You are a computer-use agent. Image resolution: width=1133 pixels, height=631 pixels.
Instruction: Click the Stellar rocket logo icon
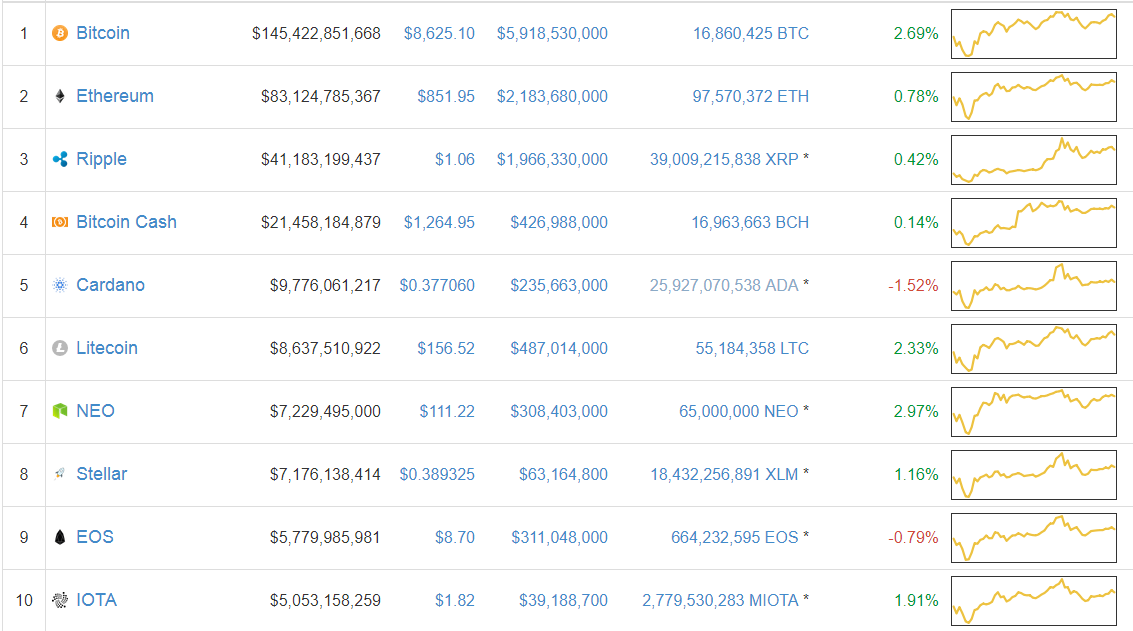60,473
